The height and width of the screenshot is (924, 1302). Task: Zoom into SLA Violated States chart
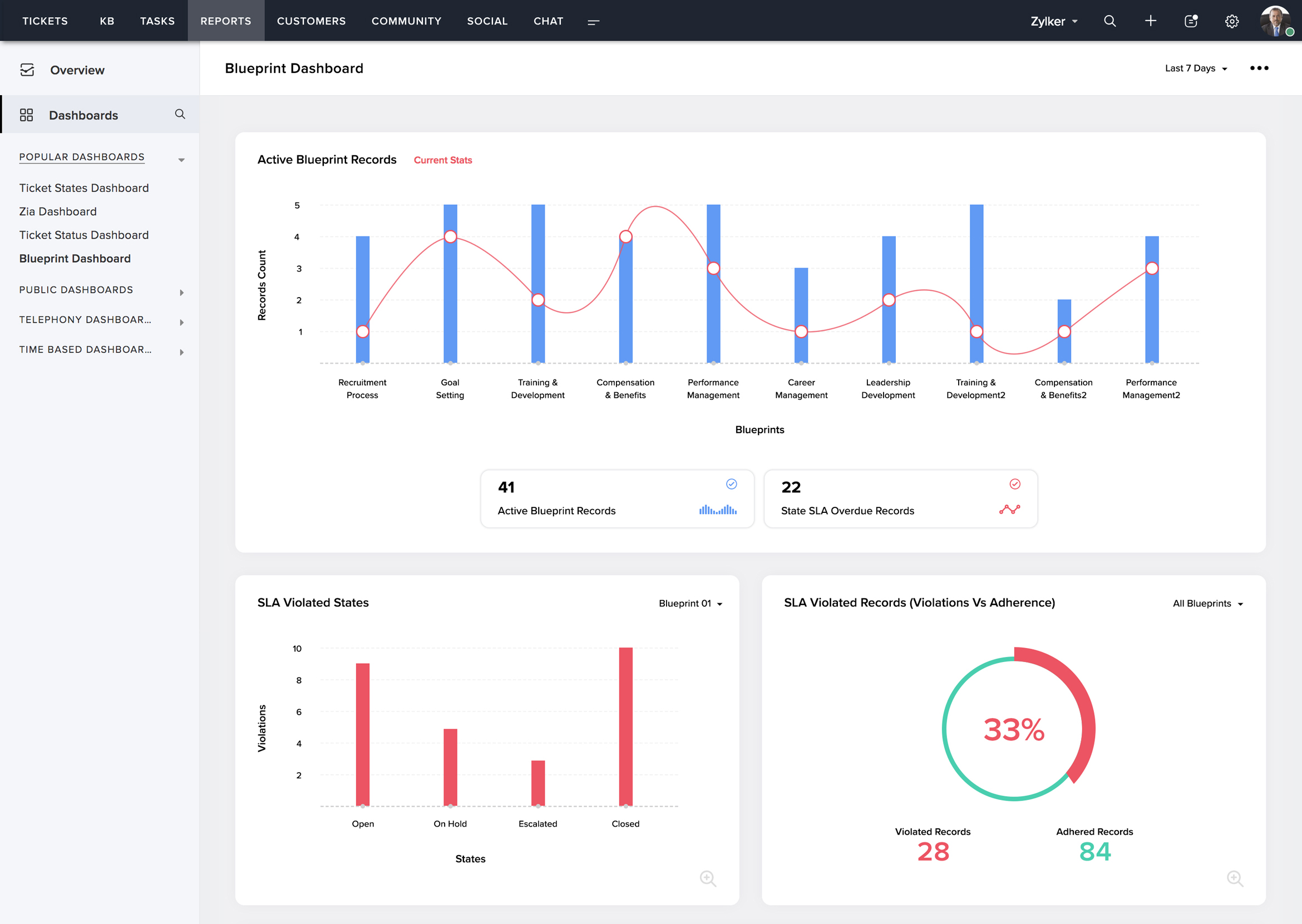tap(707, 878)
